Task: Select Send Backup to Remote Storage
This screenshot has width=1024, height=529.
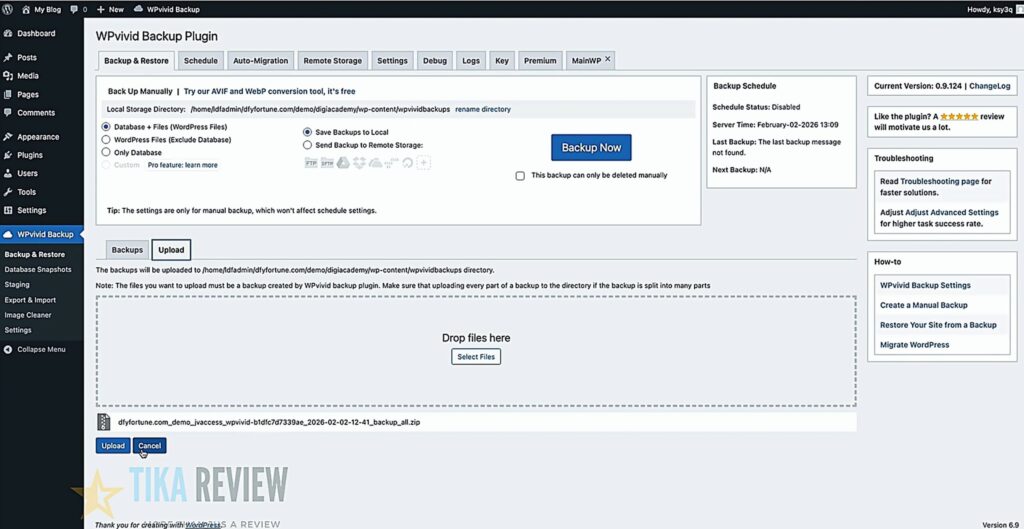Action: (x=308, y=145)
